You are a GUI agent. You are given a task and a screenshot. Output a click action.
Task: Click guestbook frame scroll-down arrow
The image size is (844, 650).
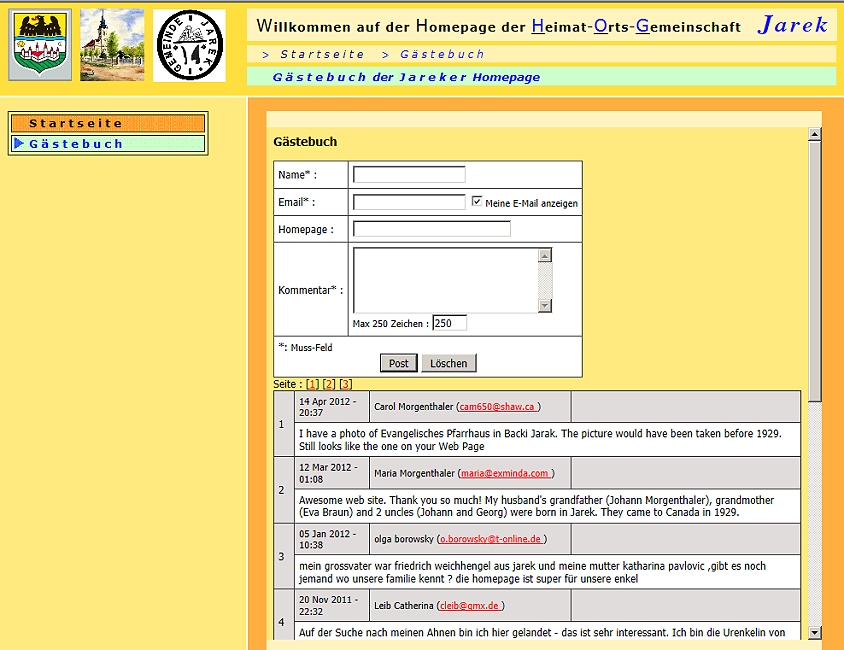(815, 632)
